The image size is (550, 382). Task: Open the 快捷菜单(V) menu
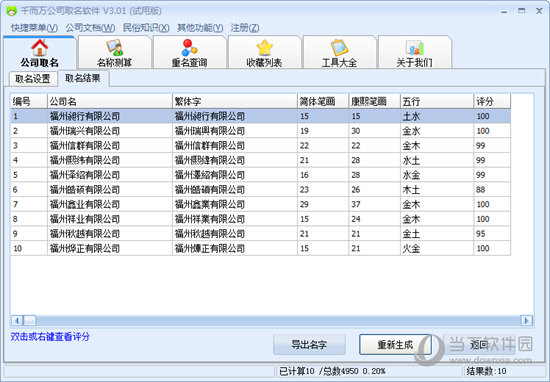click(34, 28)
